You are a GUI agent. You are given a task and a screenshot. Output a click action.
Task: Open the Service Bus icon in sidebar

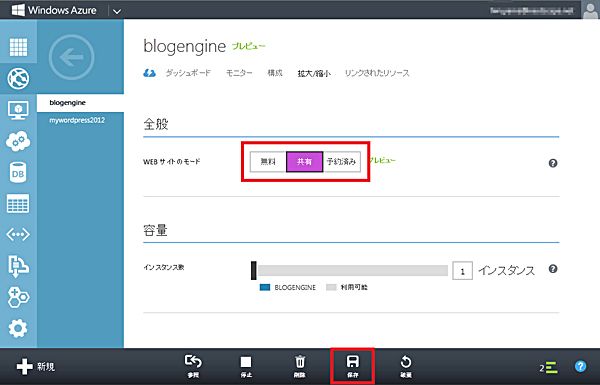click(x=18, y=266)
